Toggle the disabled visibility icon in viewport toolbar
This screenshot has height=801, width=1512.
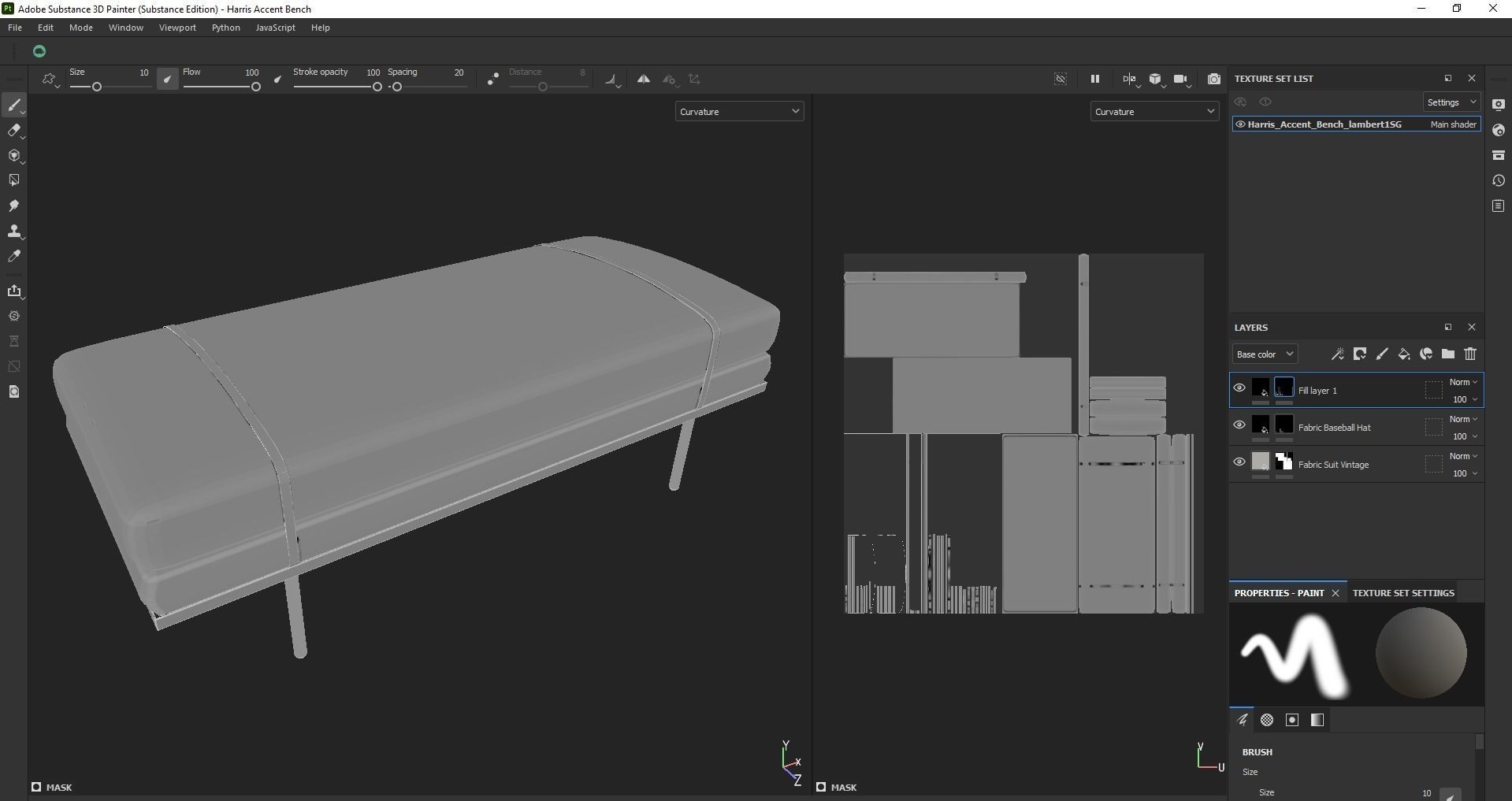1061,79
